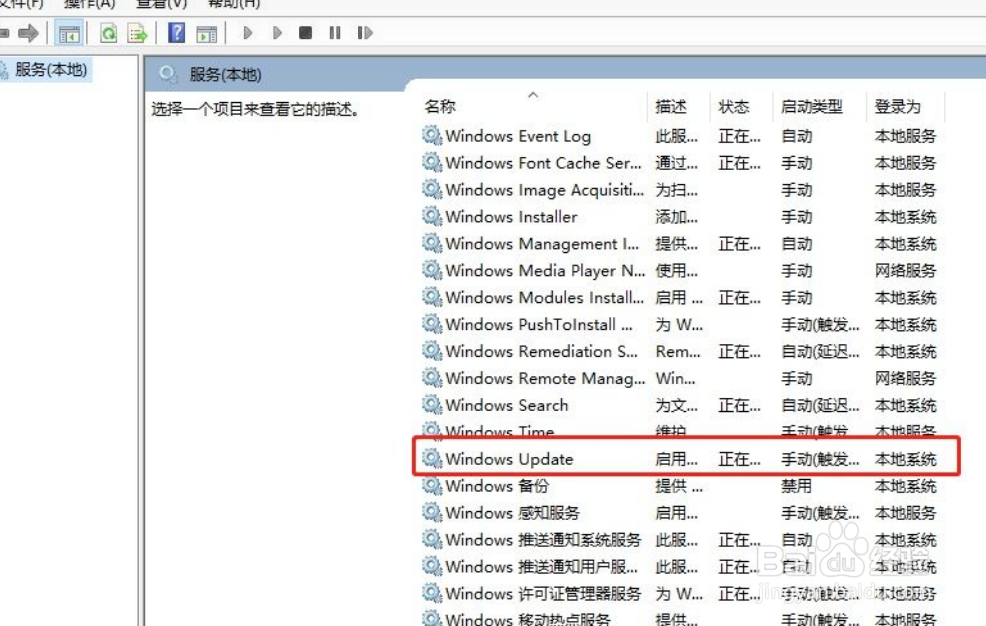This screenshot has width=986, height=626.
Task: Click gear icon of Windows PushToInstall
Action: click(432, 324)
